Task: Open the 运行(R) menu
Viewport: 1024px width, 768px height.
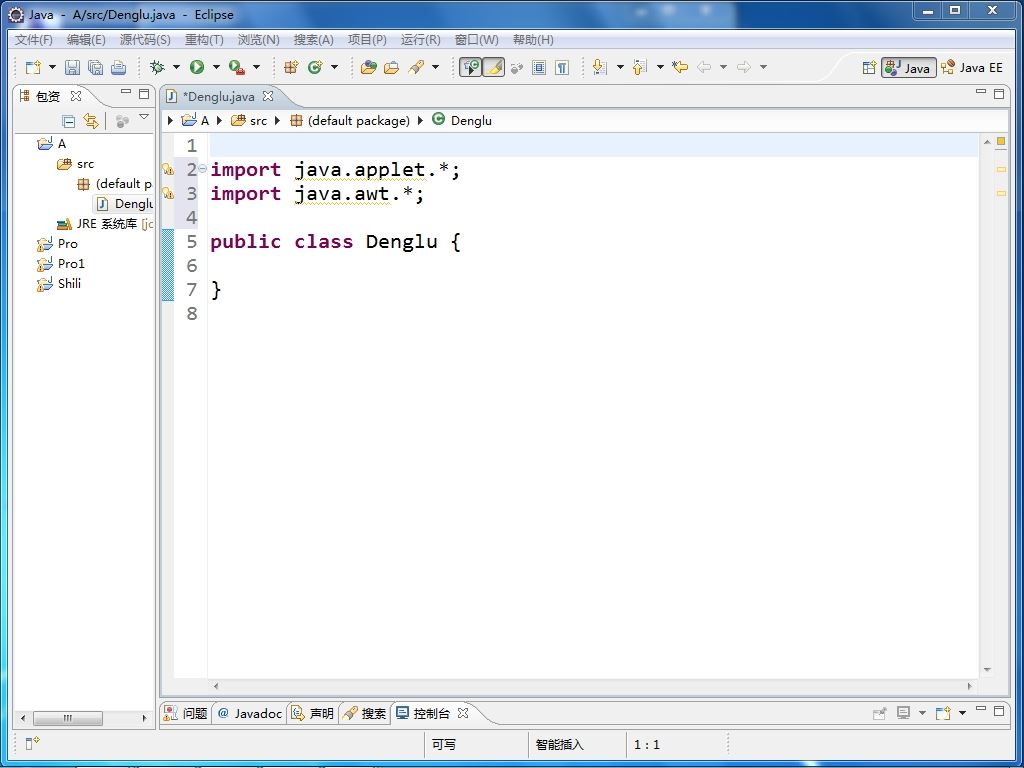Action: pos(421,40)
